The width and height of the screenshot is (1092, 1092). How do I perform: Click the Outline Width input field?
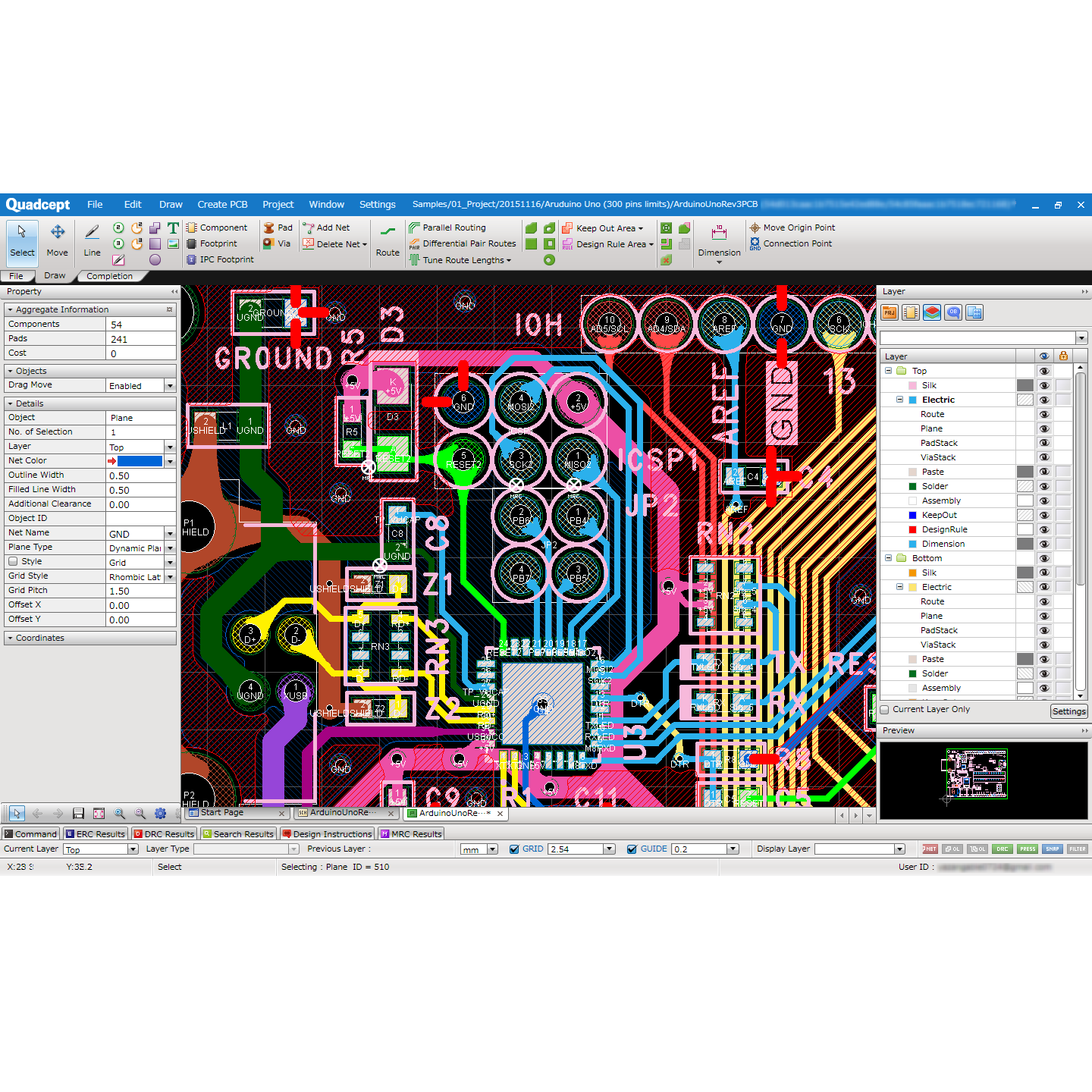(x=140, y=475)
